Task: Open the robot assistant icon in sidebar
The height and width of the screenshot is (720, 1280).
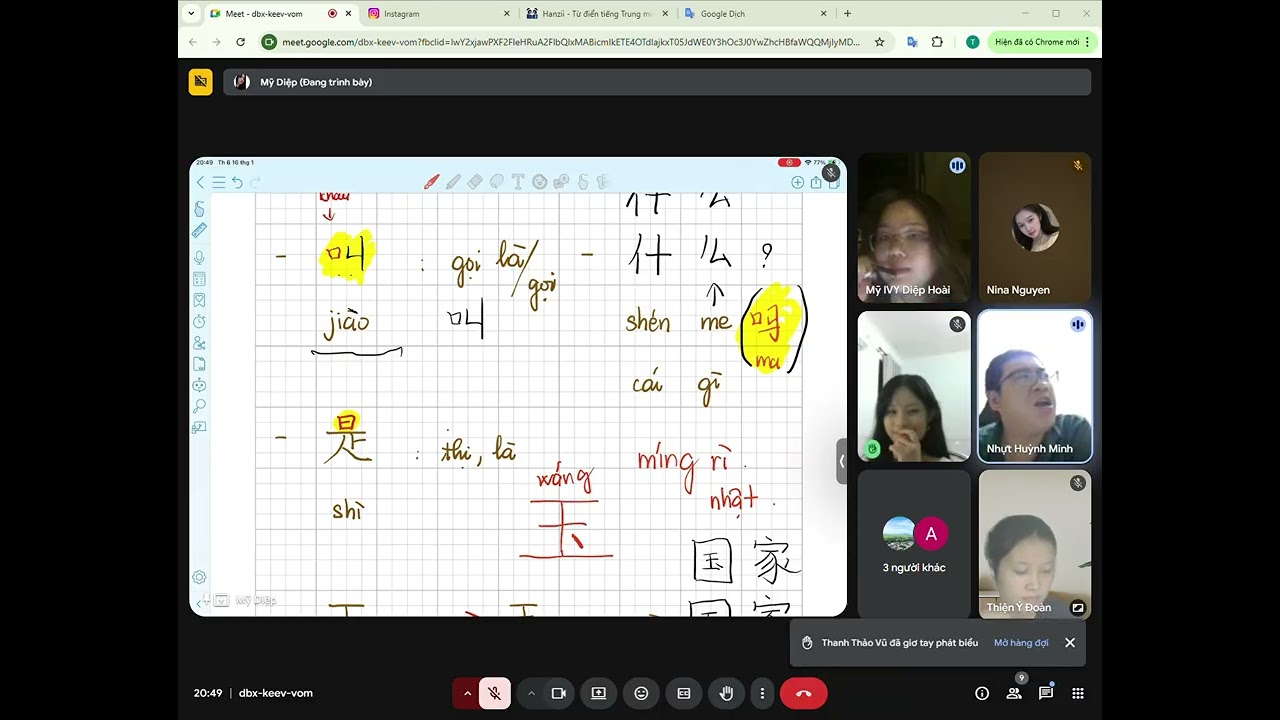Action: [199, 385]
